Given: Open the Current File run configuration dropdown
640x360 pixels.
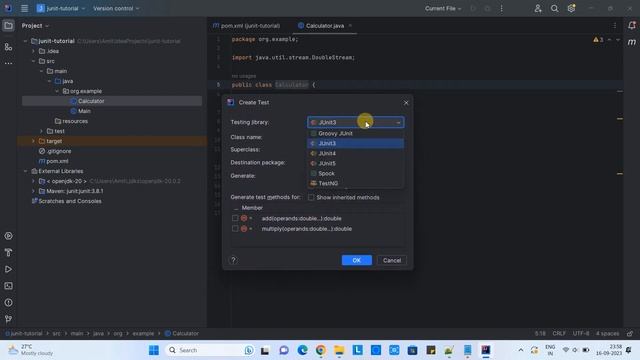Looking at the screenshot, I should (x=443, y=8).
